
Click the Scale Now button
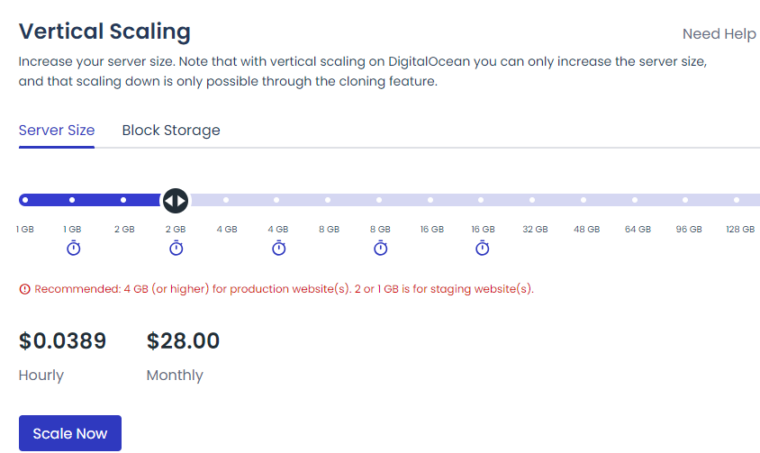[70, 433]
